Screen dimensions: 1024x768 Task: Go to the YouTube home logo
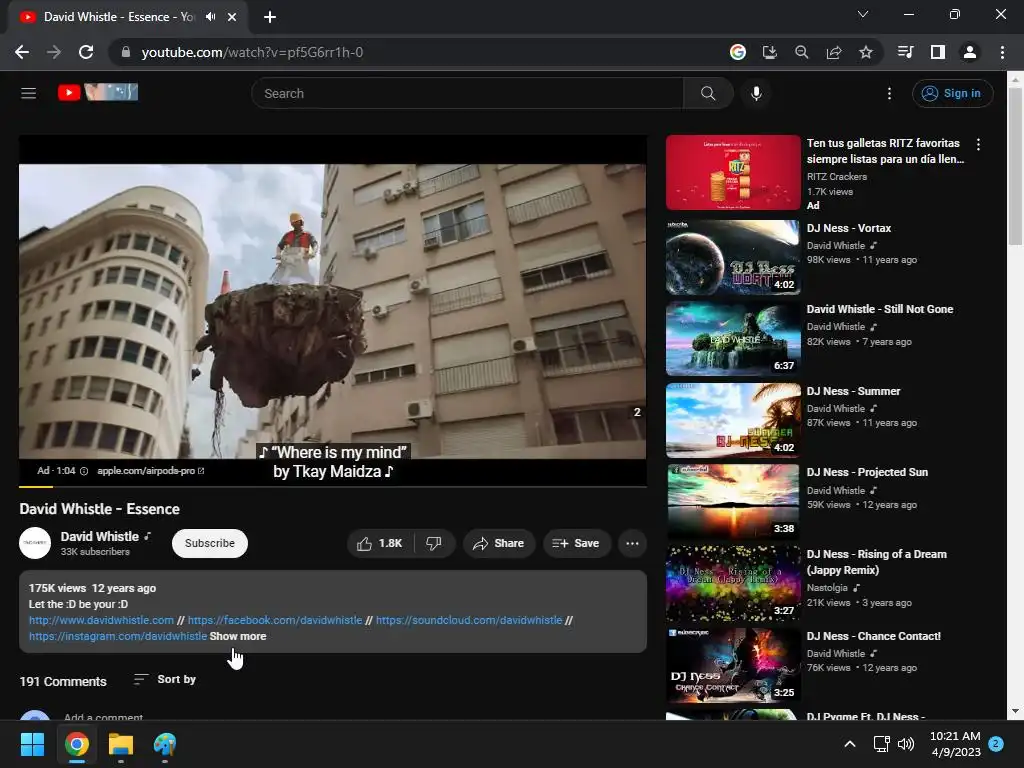(x=98, y=92)
